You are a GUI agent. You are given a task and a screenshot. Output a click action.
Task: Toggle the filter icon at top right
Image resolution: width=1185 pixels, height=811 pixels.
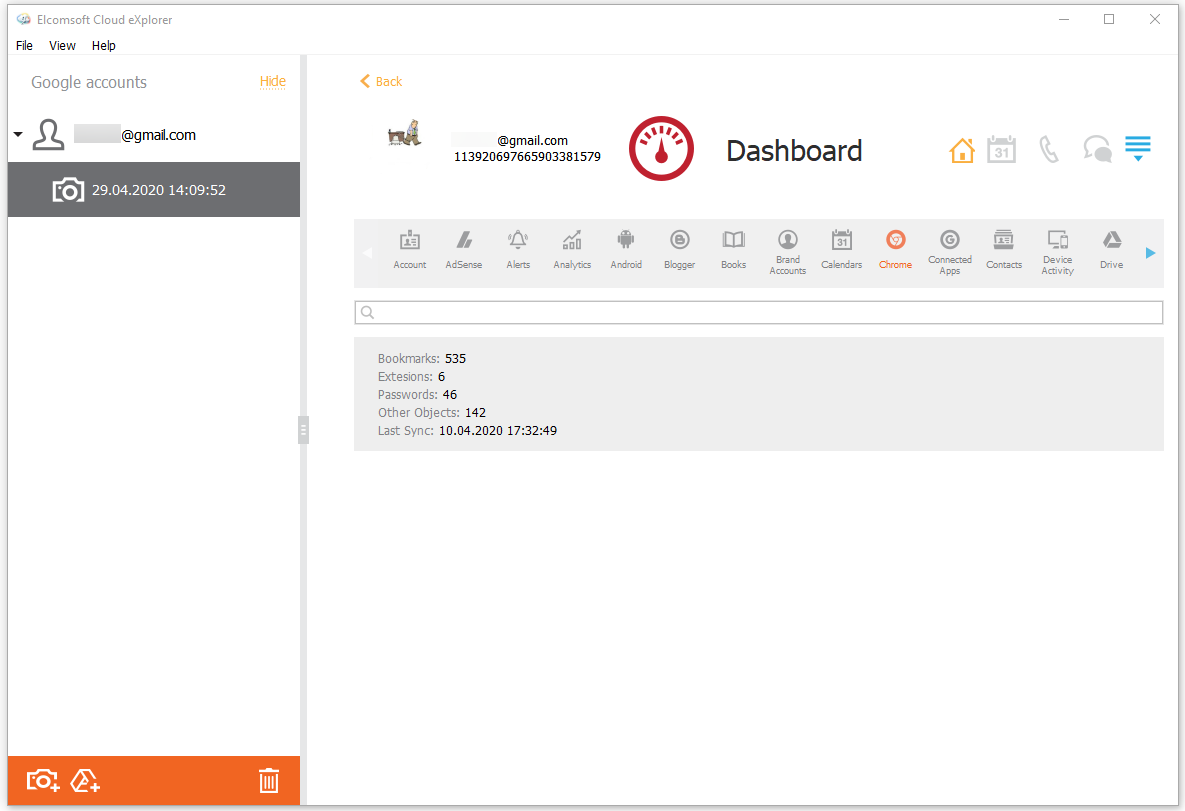coord(1137,148)
